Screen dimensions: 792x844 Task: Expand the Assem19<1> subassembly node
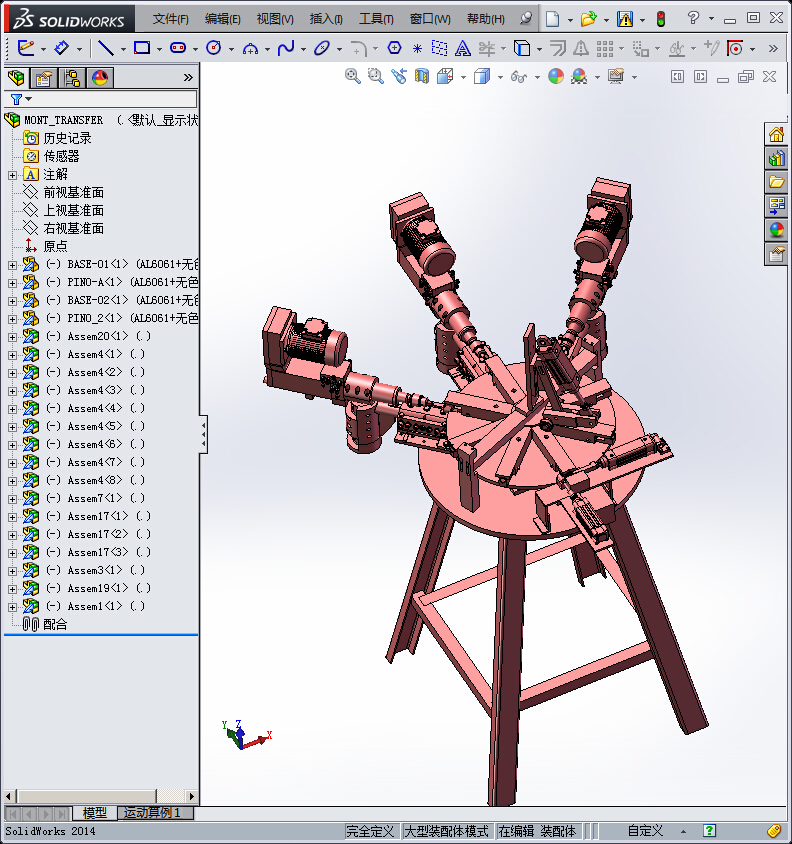coord(12,589)
